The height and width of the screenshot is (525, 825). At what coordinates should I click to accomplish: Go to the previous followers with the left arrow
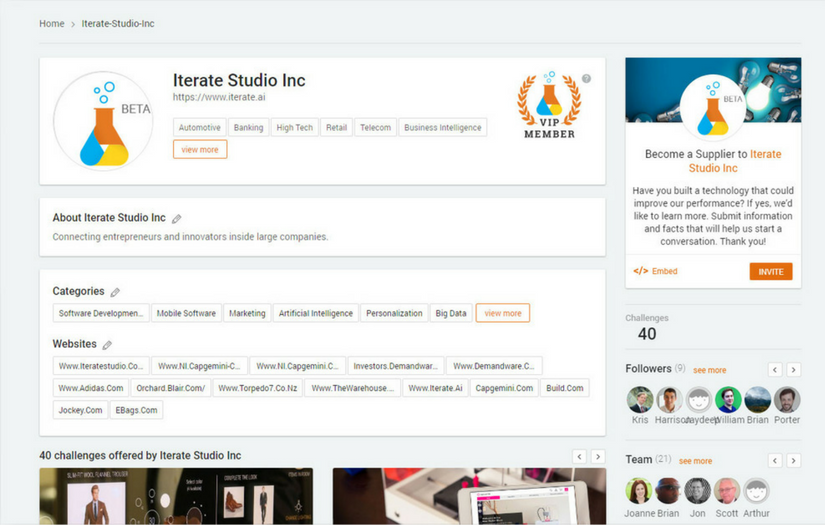(x=774, y=370)
